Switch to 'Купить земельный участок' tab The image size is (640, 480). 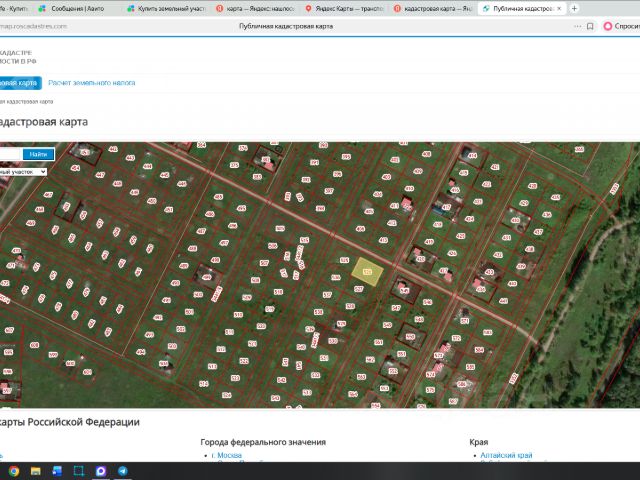tap(167, 8)
